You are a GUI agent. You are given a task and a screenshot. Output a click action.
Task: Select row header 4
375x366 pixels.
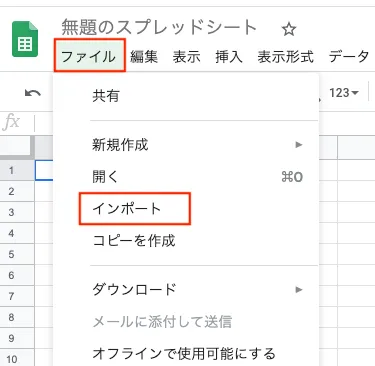tap(17, 233)
